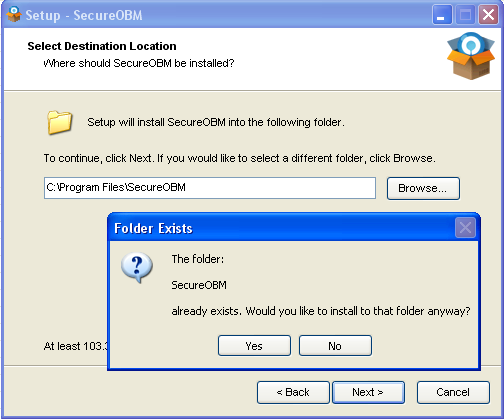Viewport: 504px width, 420px height.
Task: Click the Select Destination Location heading
Action: click(102, 46)
